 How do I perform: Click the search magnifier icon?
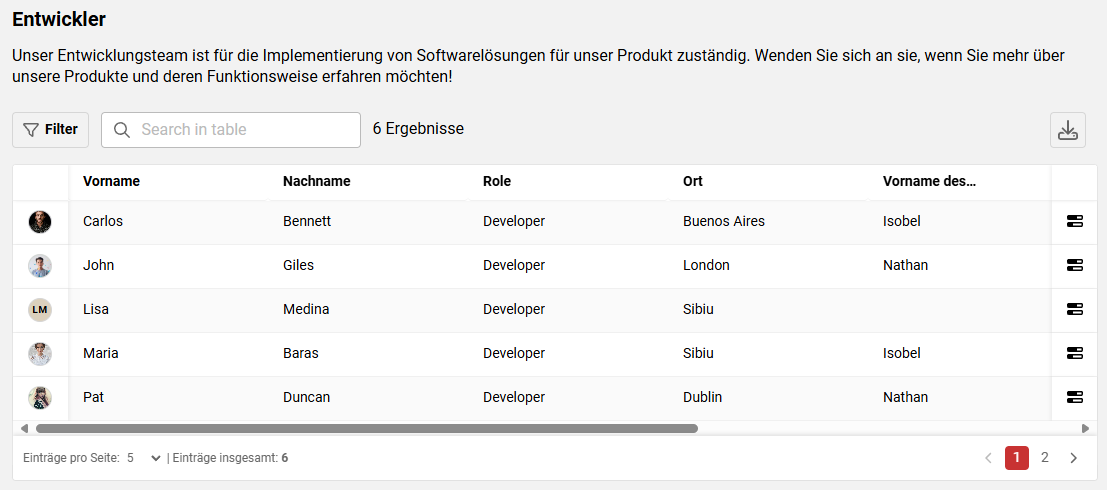(x=122, y=130)
